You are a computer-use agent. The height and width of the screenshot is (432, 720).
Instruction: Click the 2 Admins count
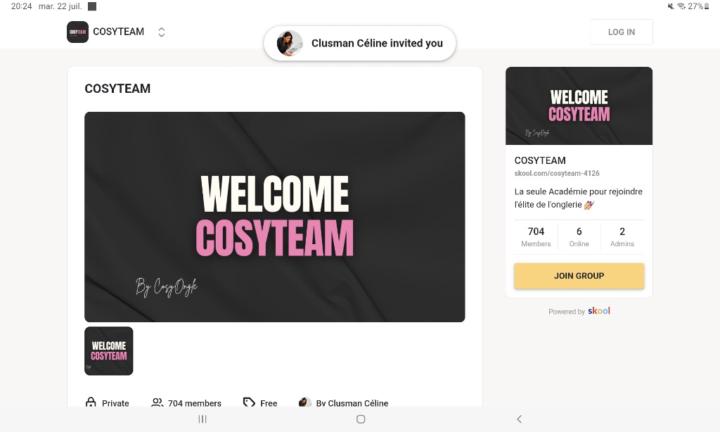(622, 236)
